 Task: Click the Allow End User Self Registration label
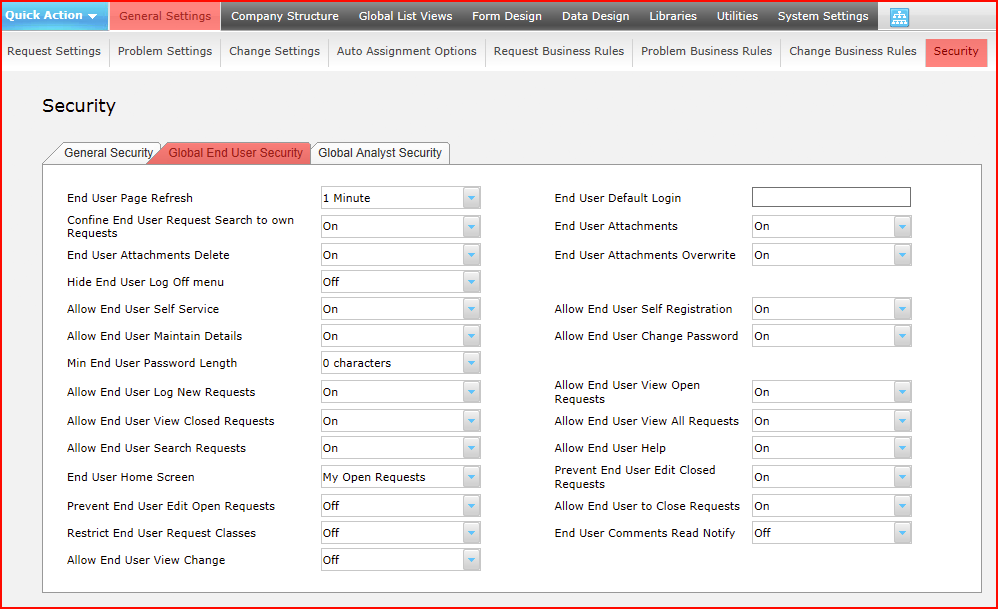[x=643, y=309]
